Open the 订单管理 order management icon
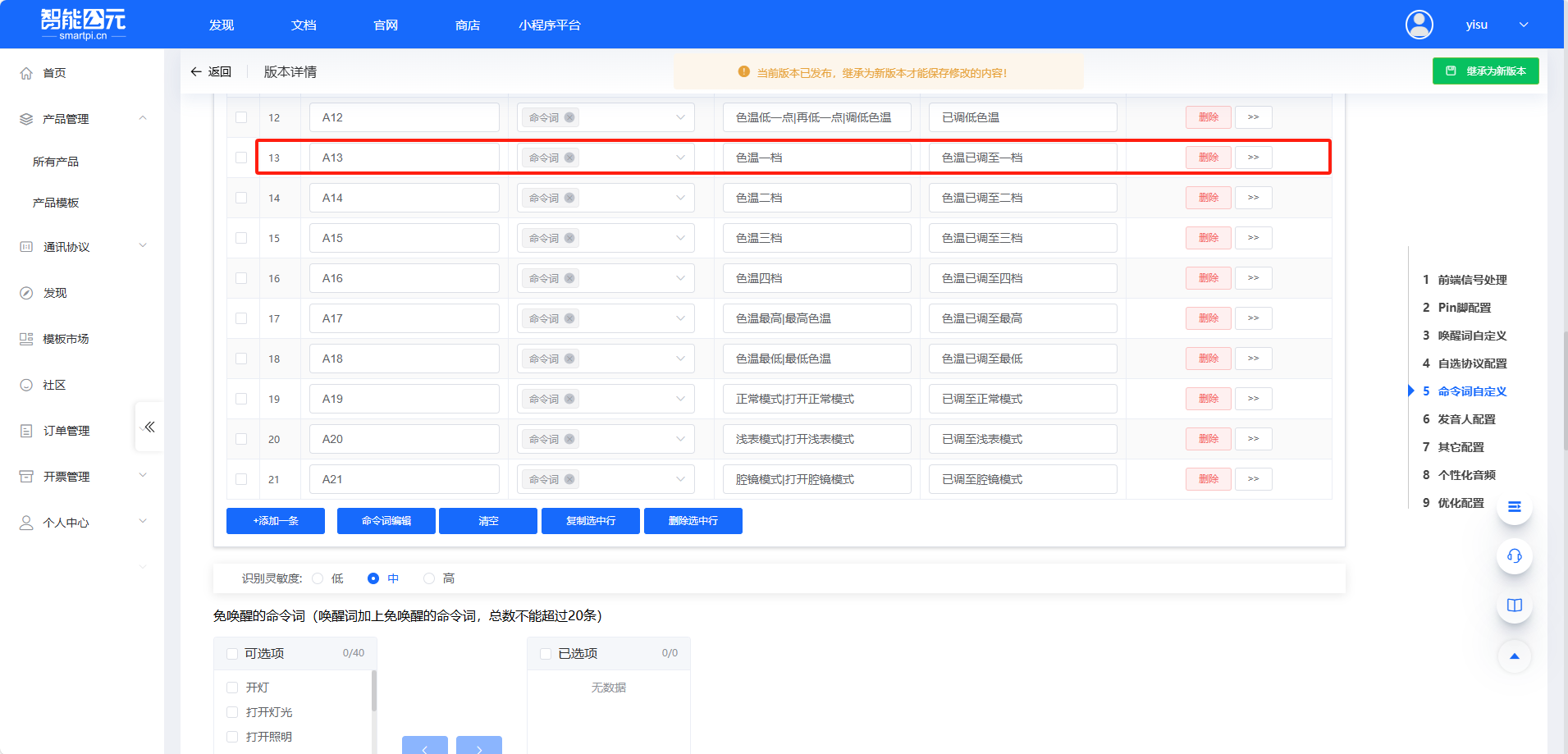The width and height of the screenshot is (1568, 754). pos(26,430)
